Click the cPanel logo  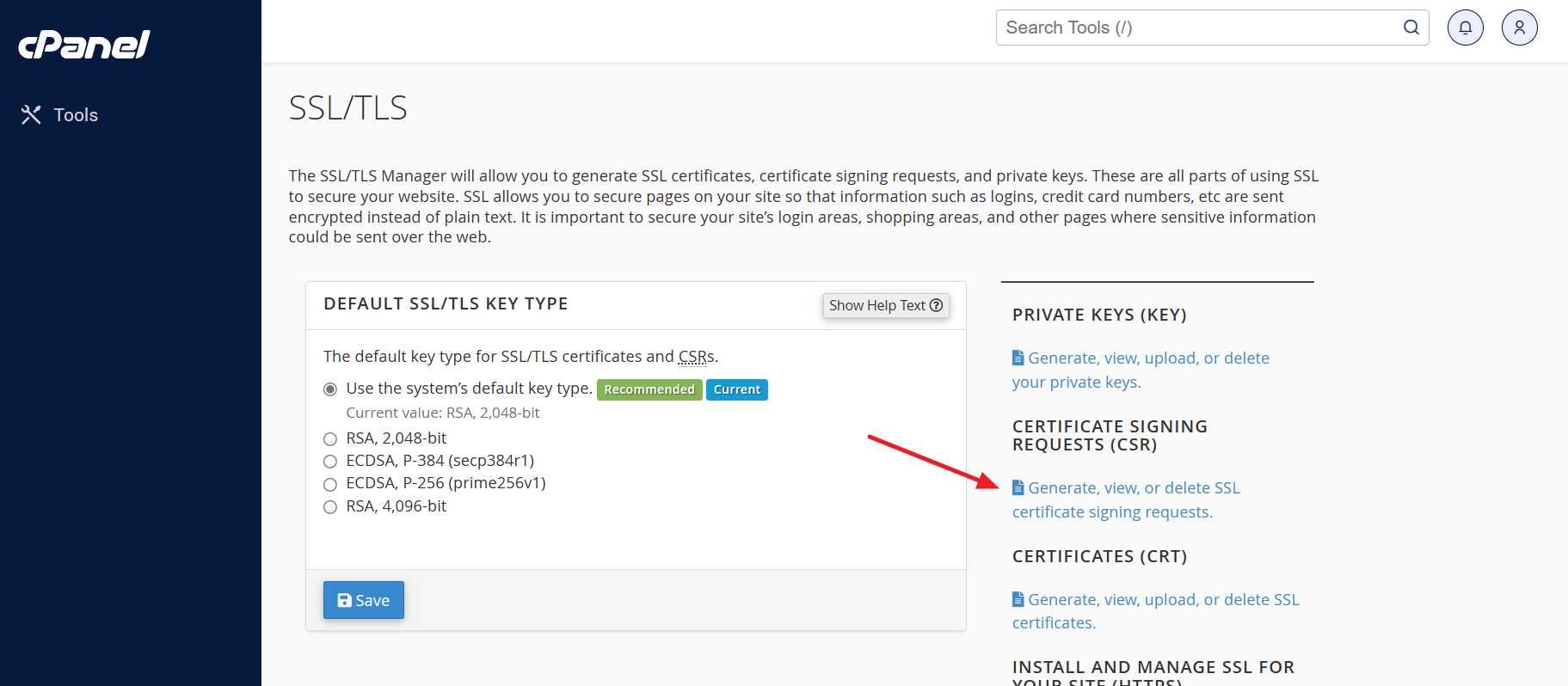coord(84,45)
